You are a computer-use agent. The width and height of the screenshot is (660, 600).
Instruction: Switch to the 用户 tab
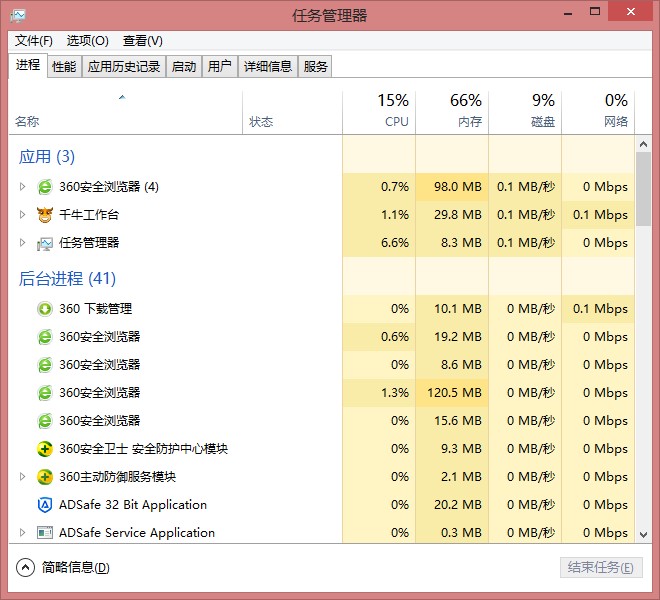pos(220,67)
